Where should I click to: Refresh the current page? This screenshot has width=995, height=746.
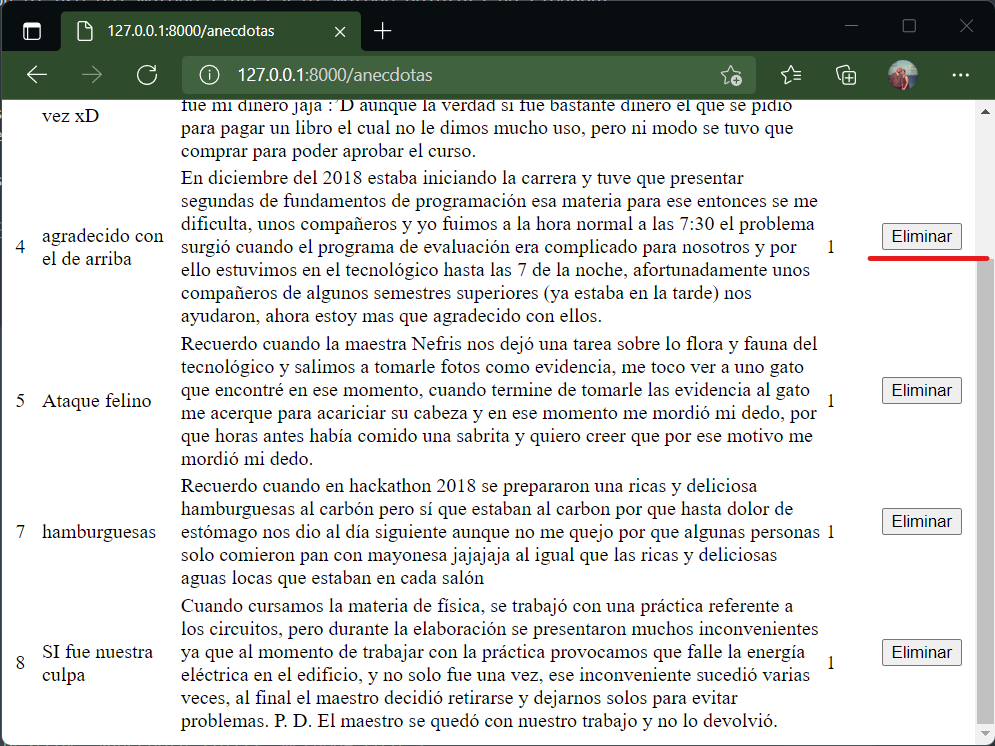point(147,75)
